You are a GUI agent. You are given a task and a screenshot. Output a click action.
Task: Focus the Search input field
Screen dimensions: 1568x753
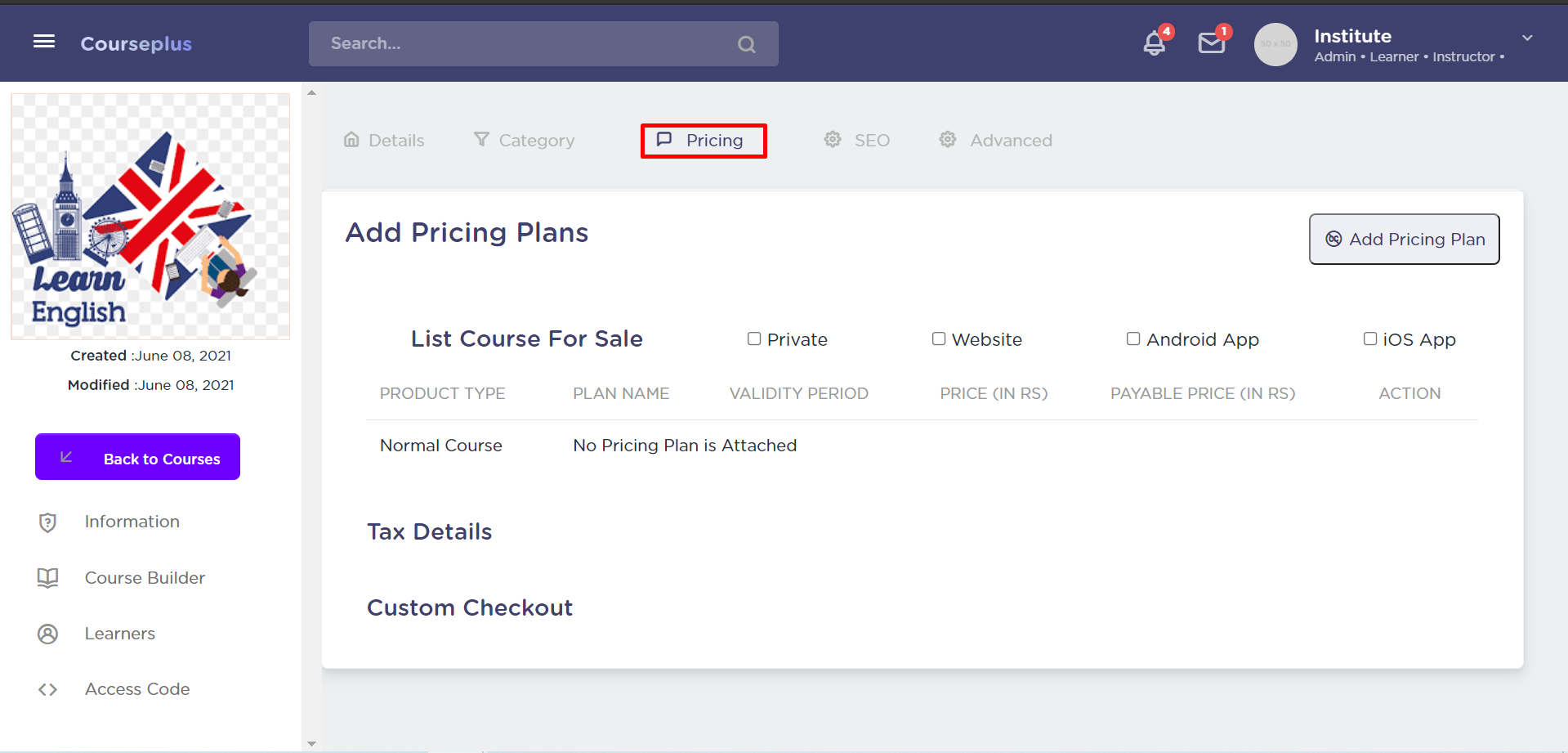(523, 43)
